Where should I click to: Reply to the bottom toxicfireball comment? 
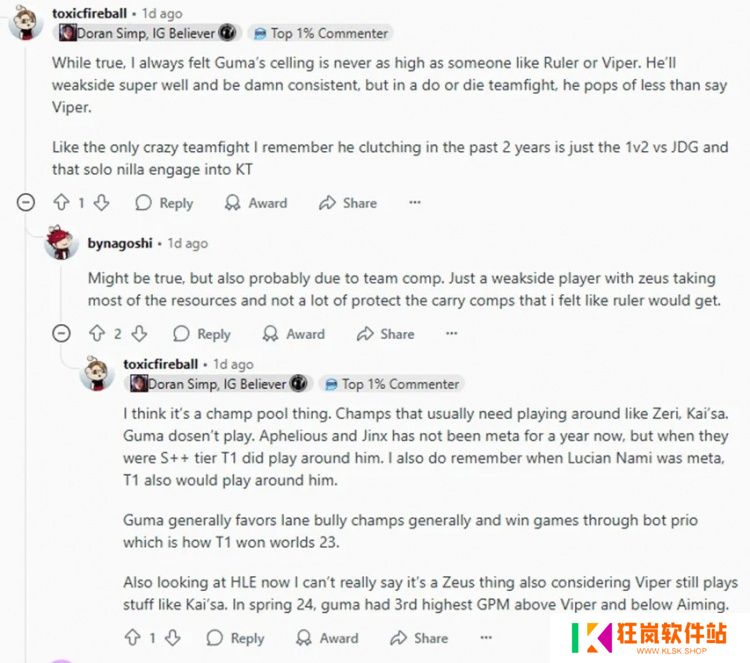click(x=235, y=638)
